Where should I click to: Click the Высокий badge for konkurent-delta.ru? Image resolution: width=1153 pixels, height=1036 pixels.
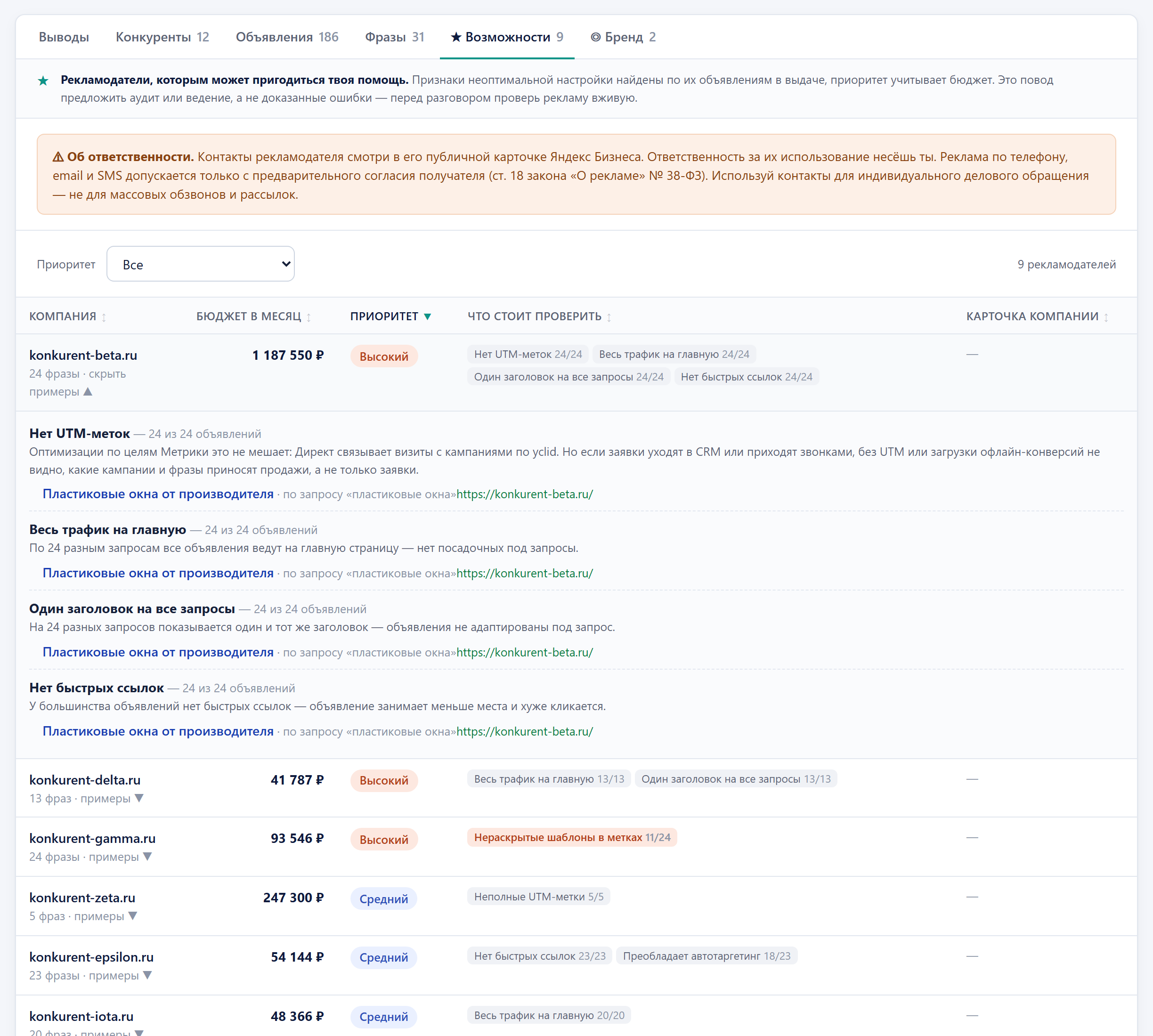point(384,780)
